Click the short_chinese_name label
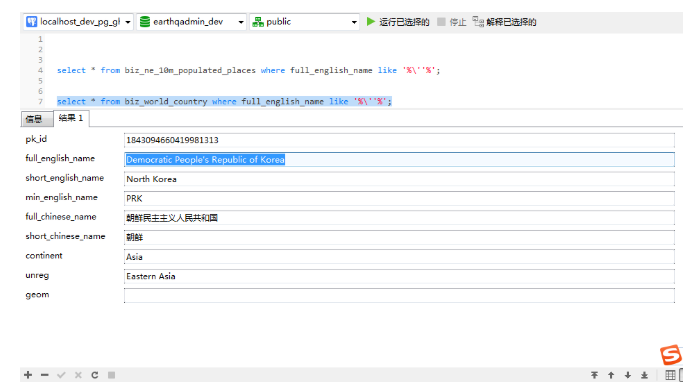693x391 pixels. click(x=65, y=236)
